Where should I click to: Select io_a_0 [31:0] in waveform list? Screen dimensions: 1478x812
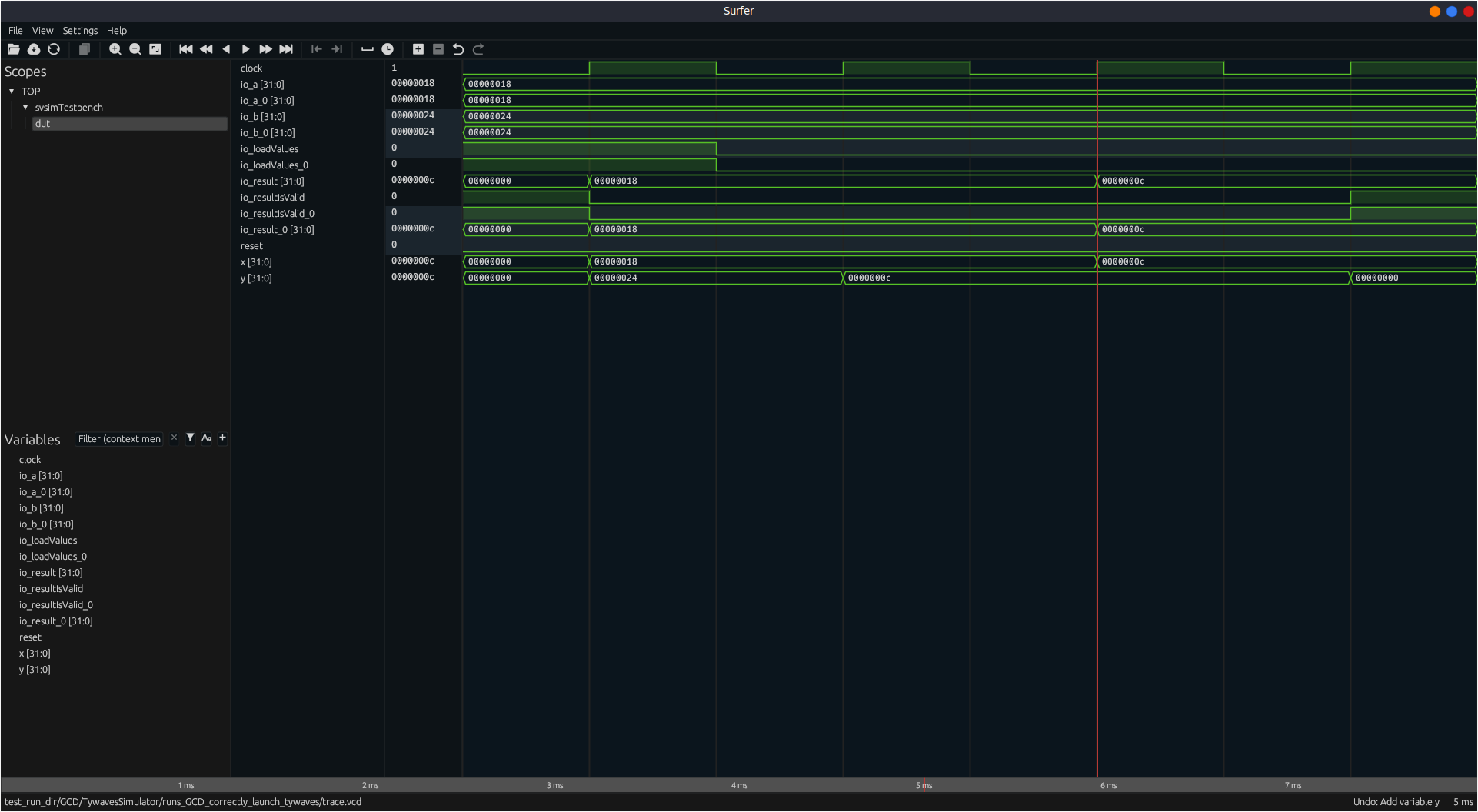[x=267, y=101]
